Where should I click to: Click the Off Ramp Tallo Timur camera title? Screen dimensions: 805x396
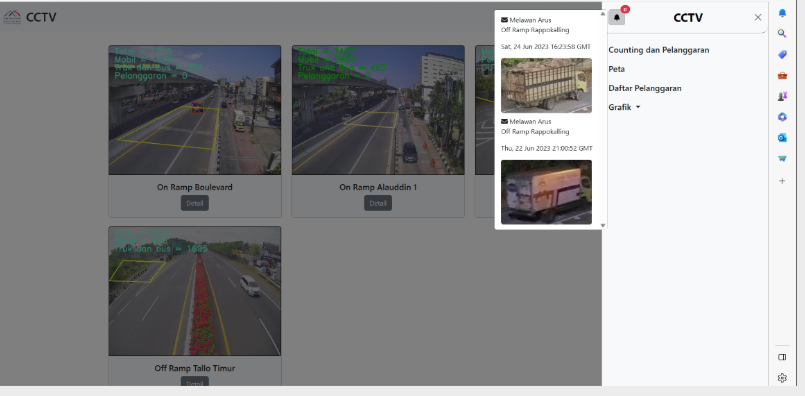point(195,368)
